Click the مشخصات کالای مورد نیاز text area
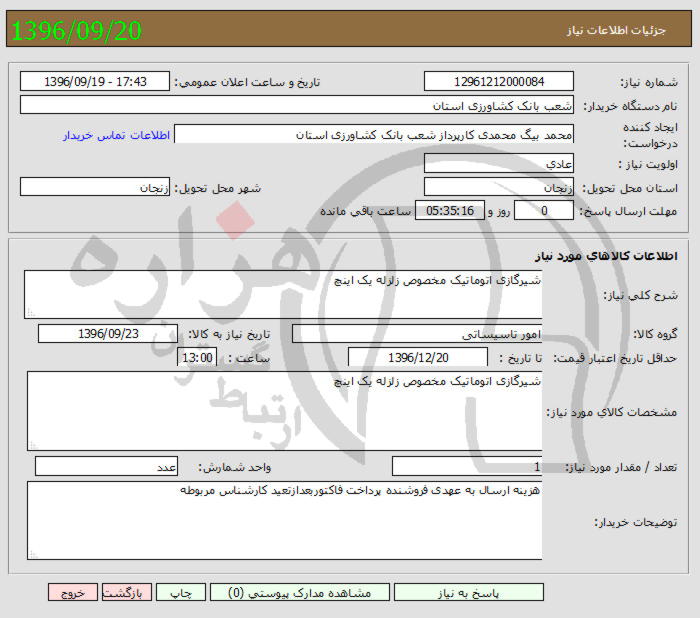Image resolution: width=700 pixels, height=618 pixels. click(284, 411)
